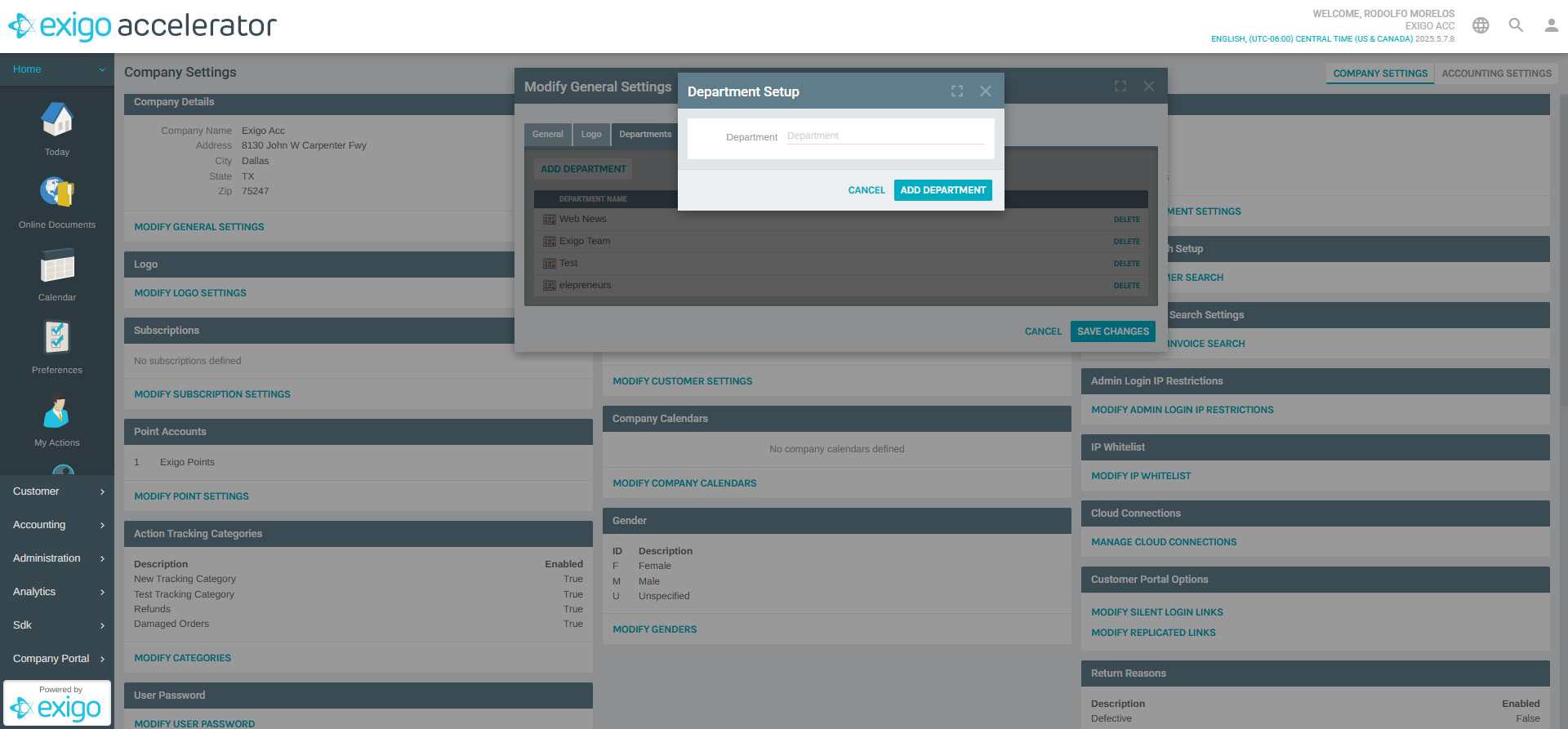Open Online Documents icon
The image size is (1568, 729).
click(57, 193)
